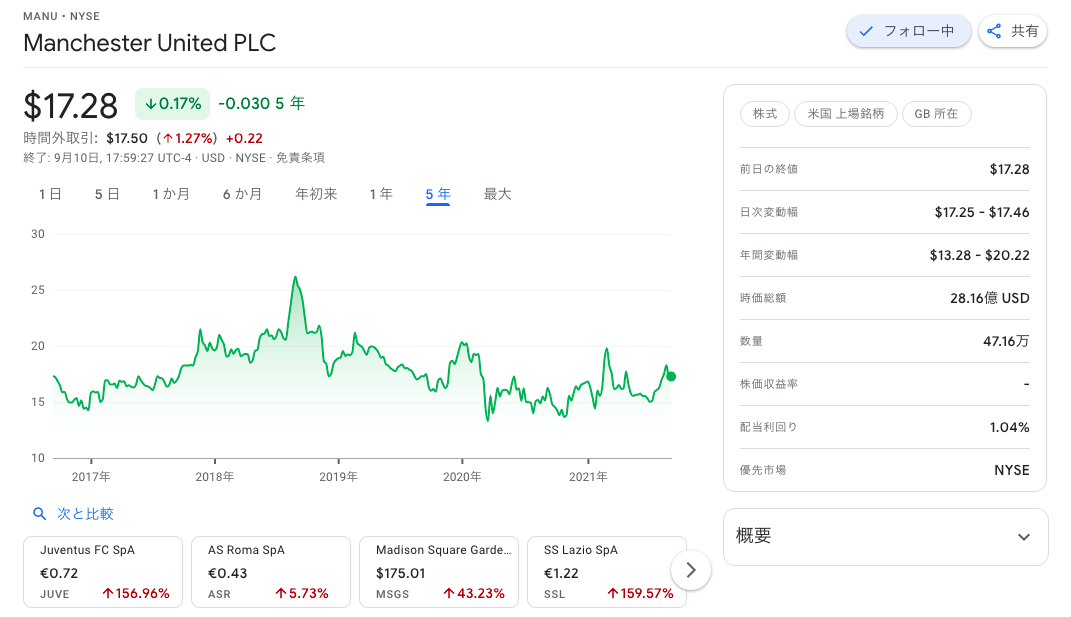Click the green endpoint dot on chart
The height and width of the screenshot is (617, 1071).
coord(671,376)
